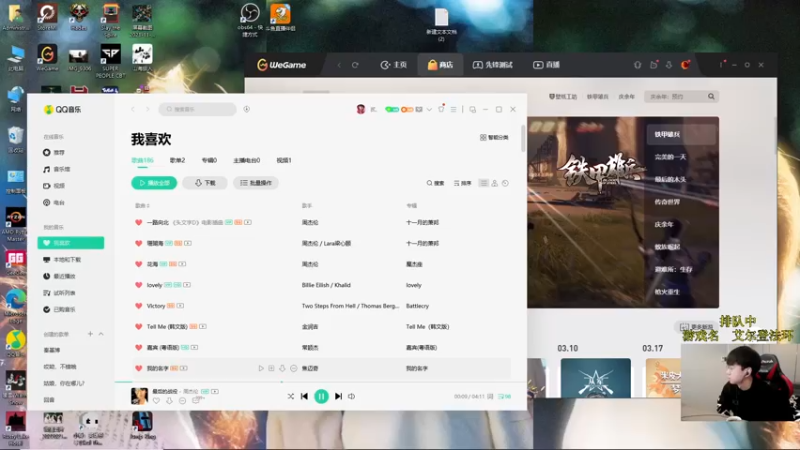
Task: Click the WeGame store search field
Action: pos(682,96)
